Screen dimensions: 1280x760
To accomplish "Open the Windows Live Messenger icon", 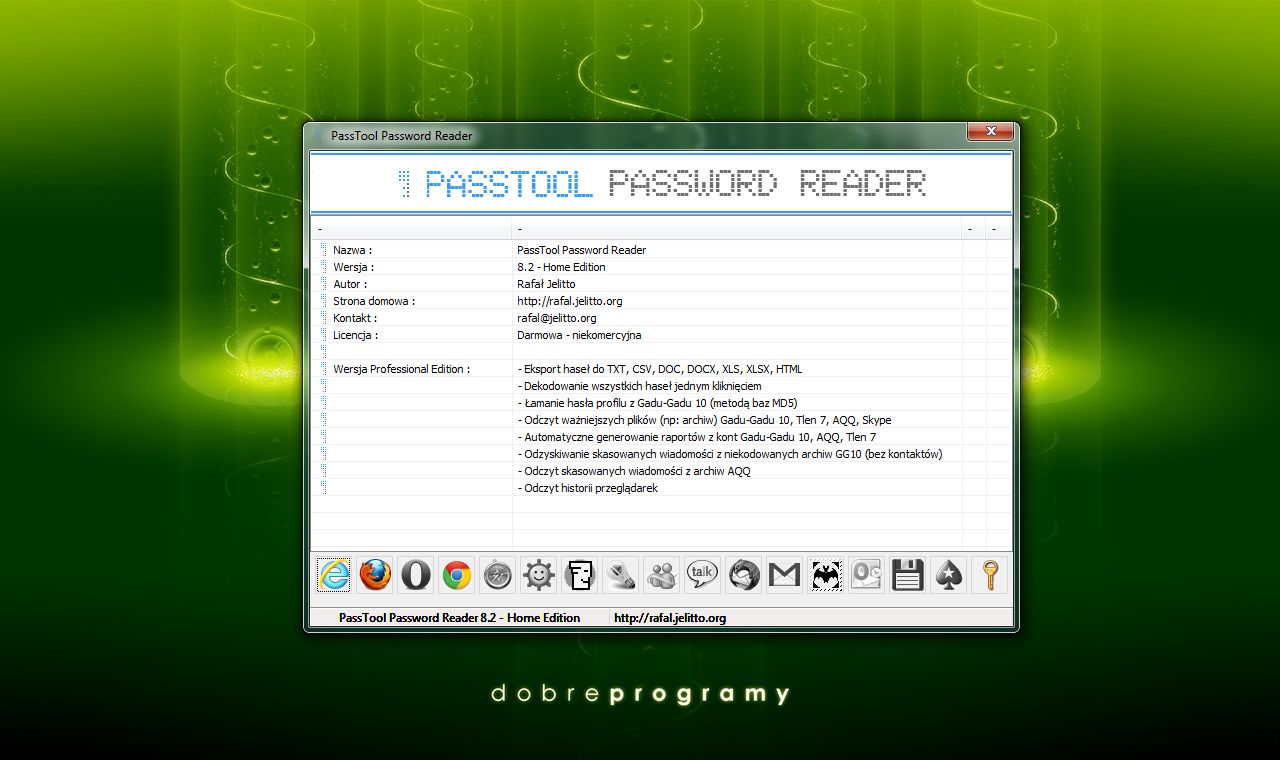I will coord(662,575).
